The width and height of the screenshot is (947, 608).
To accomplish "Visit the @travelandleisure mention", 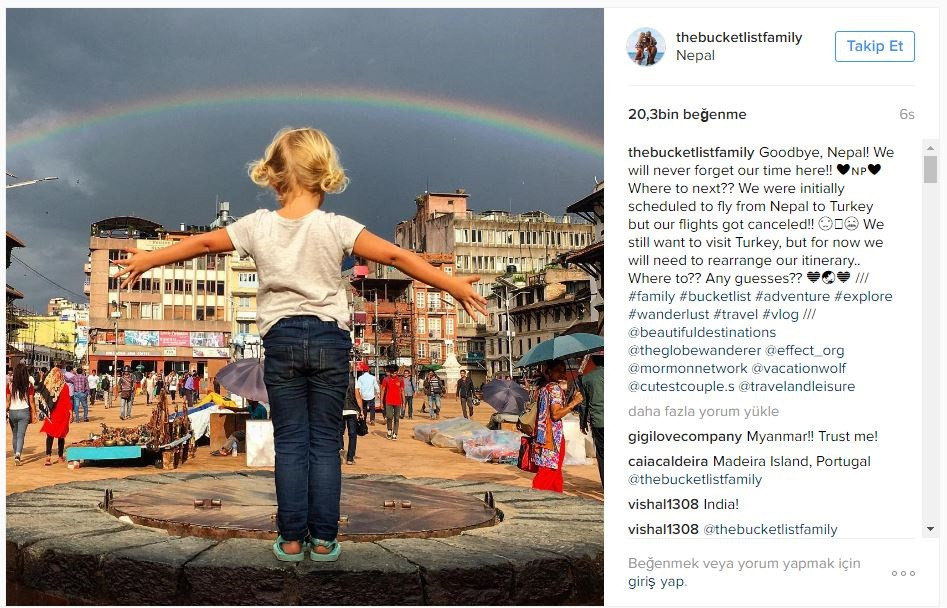I will tap(796, 386).
